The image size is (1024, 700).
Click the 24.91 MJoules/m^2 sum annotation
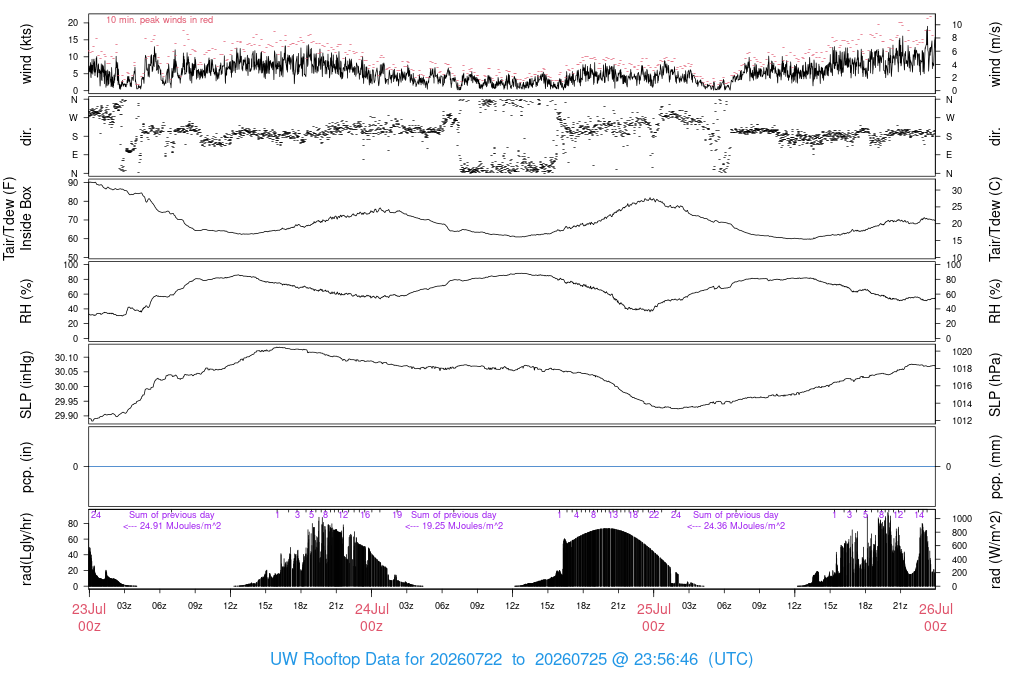(172, 526)
